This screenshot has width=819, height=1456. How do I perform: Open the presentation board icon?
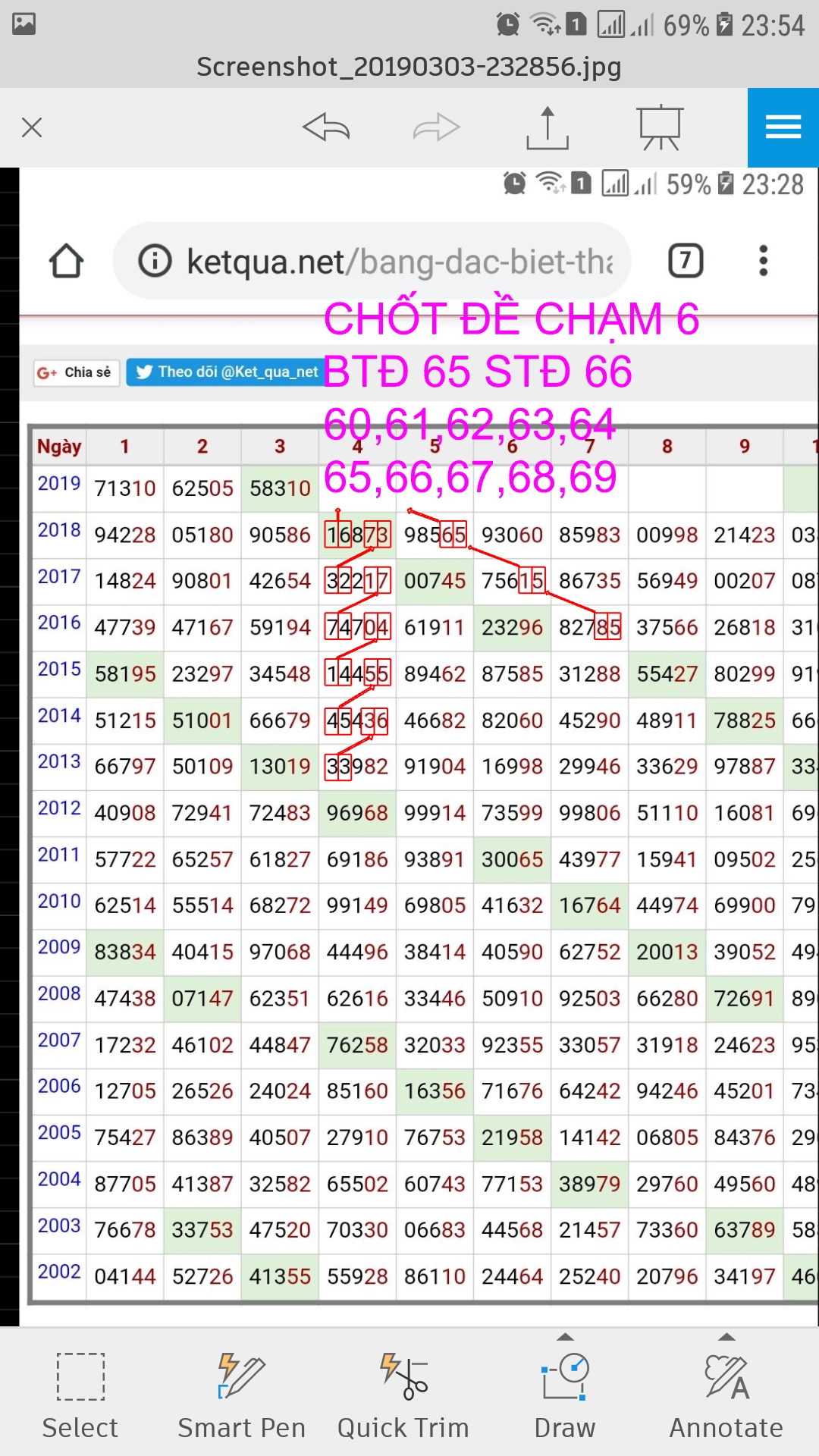coord(660,127)
